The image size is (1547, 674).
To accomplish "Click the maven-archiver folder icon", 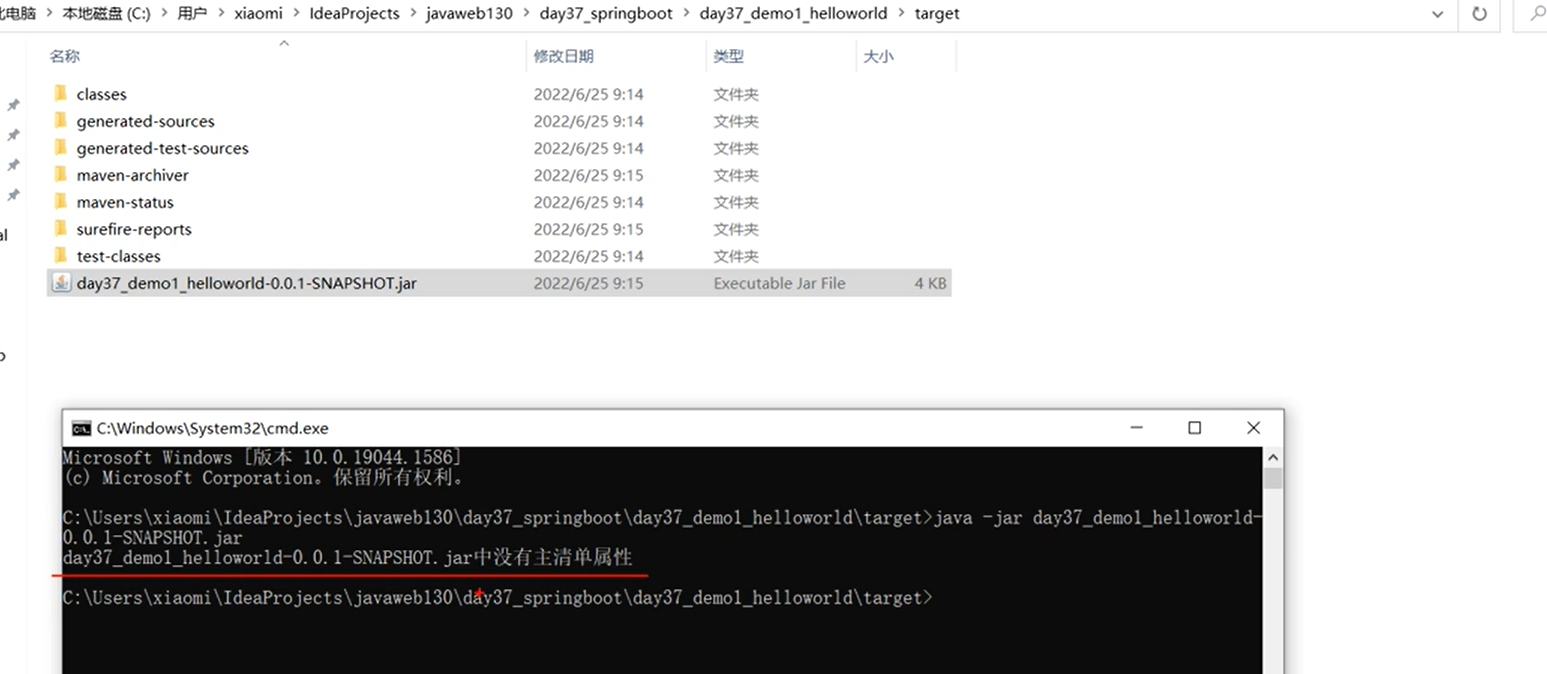I will tap(60, 175).
